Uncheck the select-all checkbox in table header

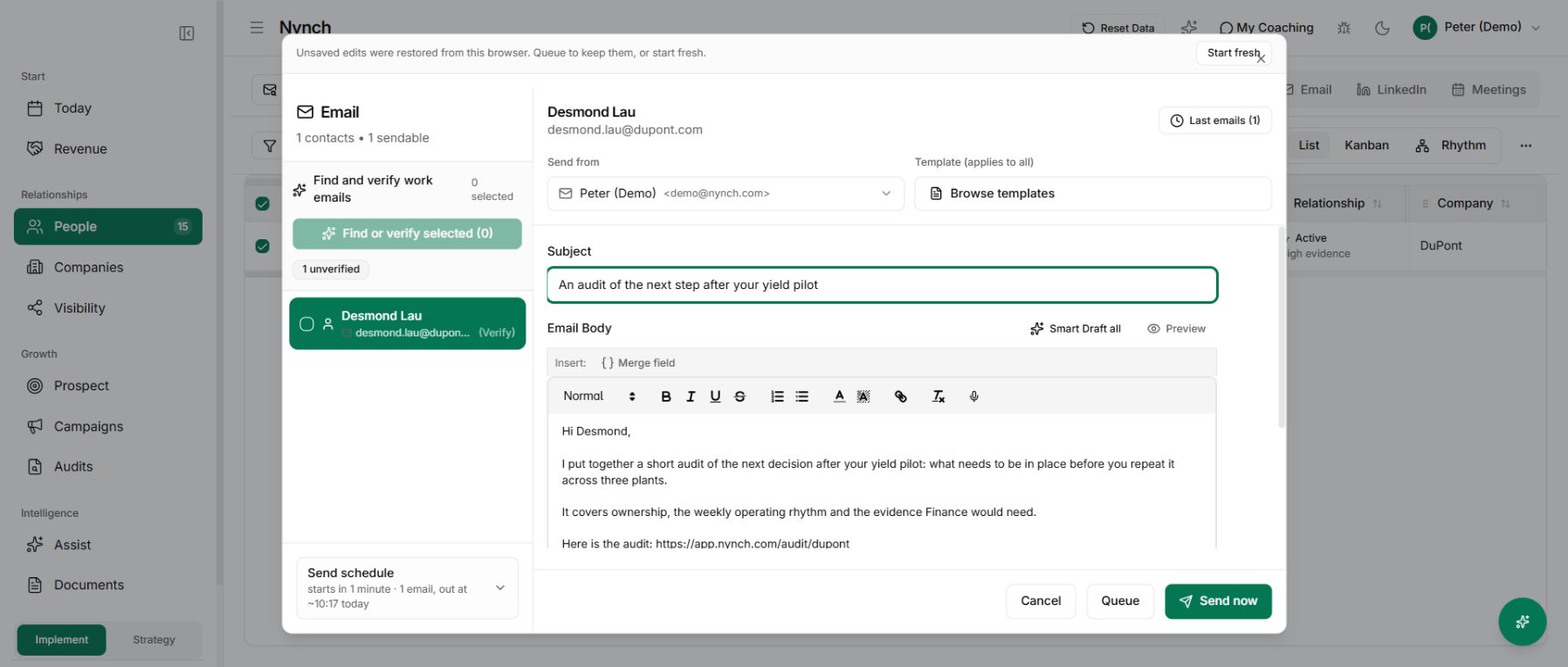click(x=262, y=203)
